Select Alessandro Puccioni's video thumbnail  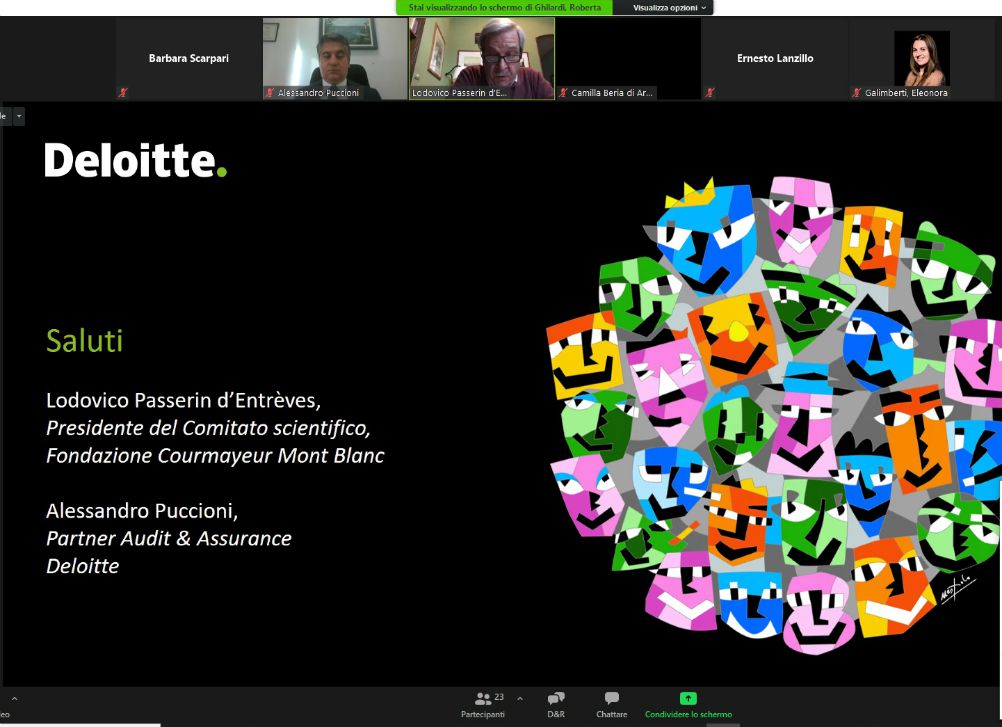335,58
